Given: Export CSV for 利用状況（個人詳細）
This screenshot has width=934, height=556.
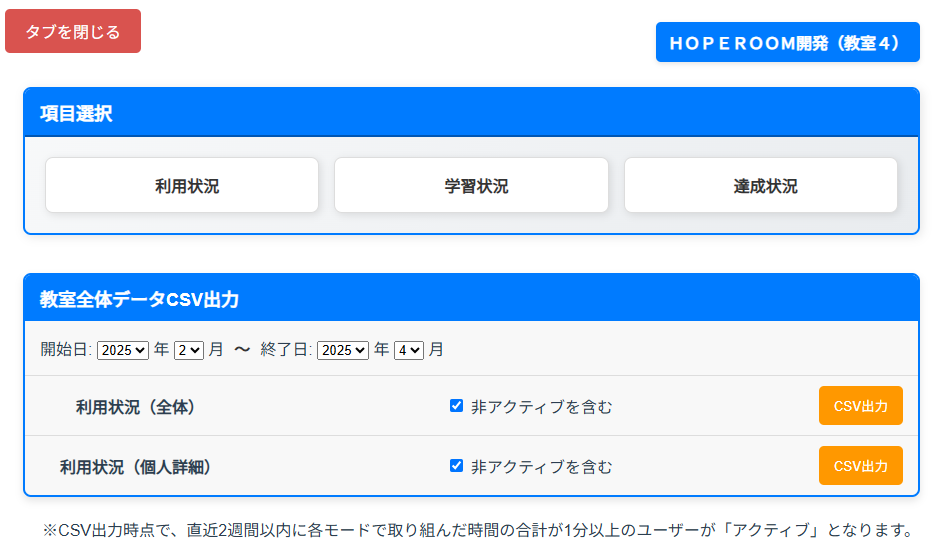Looking at the screenshot, I should coord(860,466).
